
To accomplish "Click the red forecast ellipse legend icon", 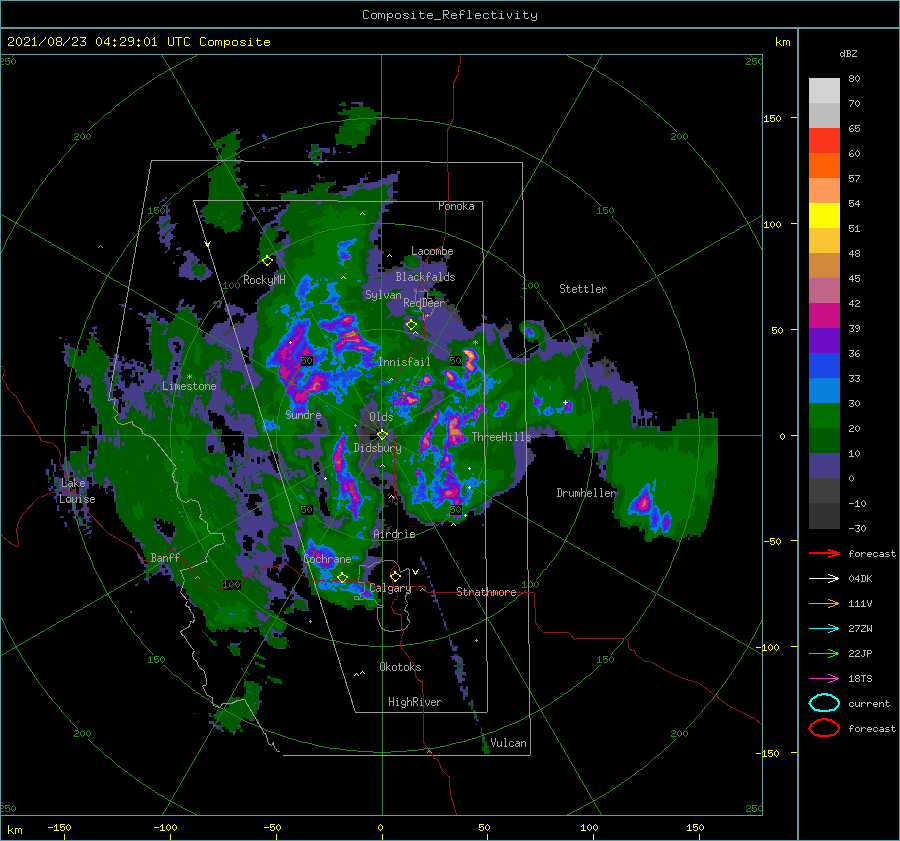I will pos(824,728).
